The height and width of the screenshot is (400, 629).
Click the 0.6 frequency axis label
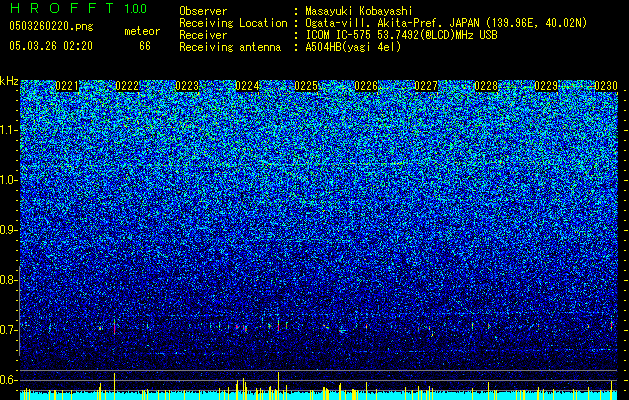(8, 380)
